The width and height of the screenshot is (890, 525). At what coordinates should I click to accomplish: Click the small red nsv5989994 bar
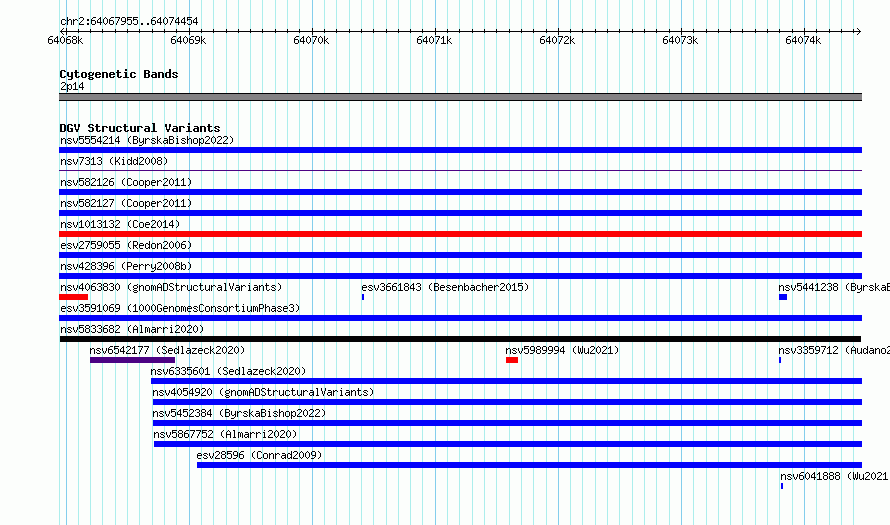point(512,360)
